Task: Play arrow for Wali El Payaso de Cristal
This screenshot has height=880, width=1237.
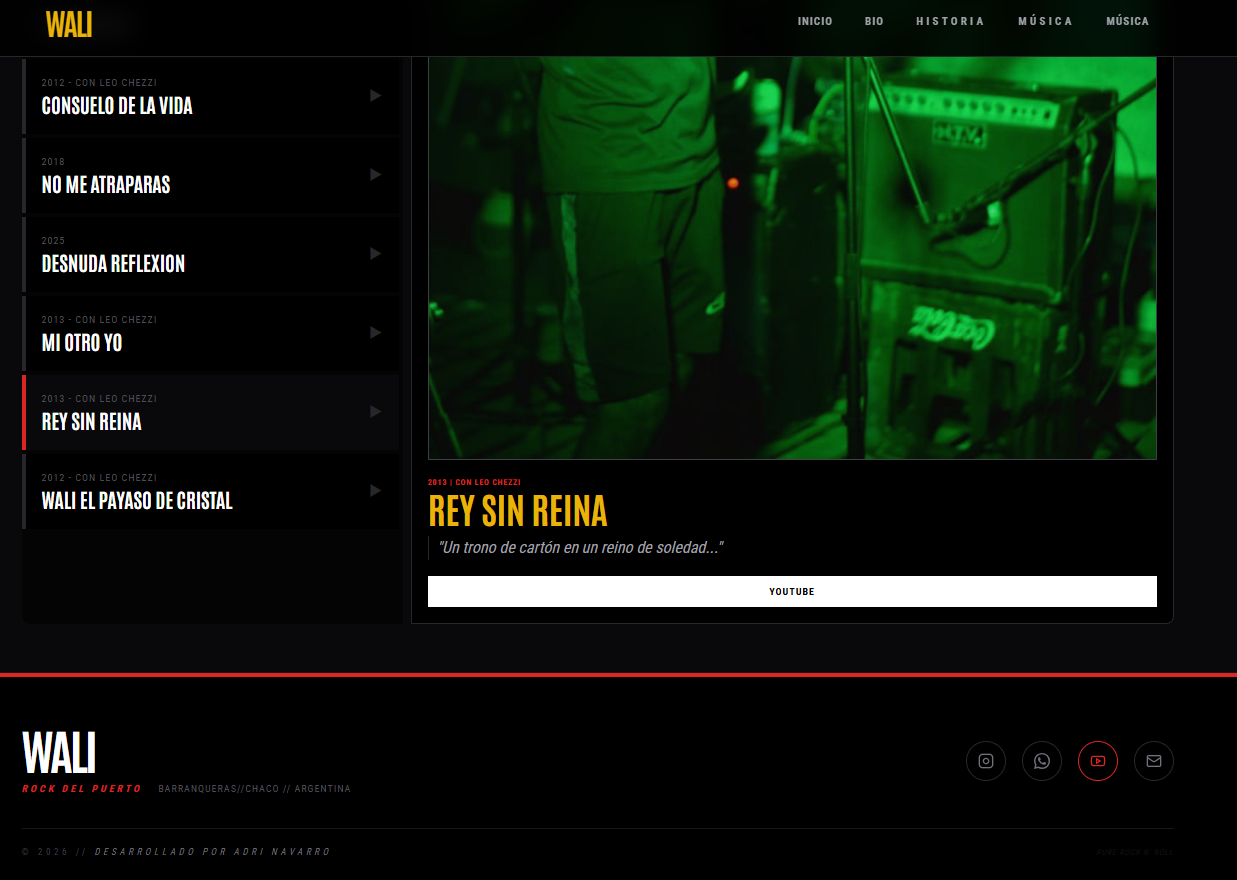Action: click(375, 491)
